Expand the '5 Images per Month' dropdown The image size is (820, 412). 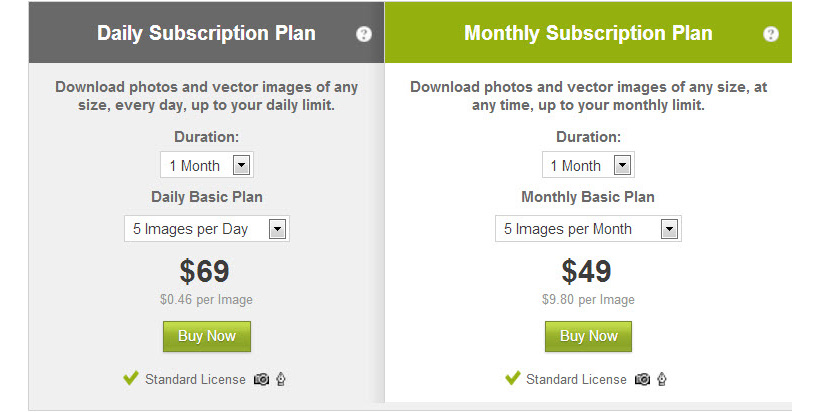pos(587,229)
